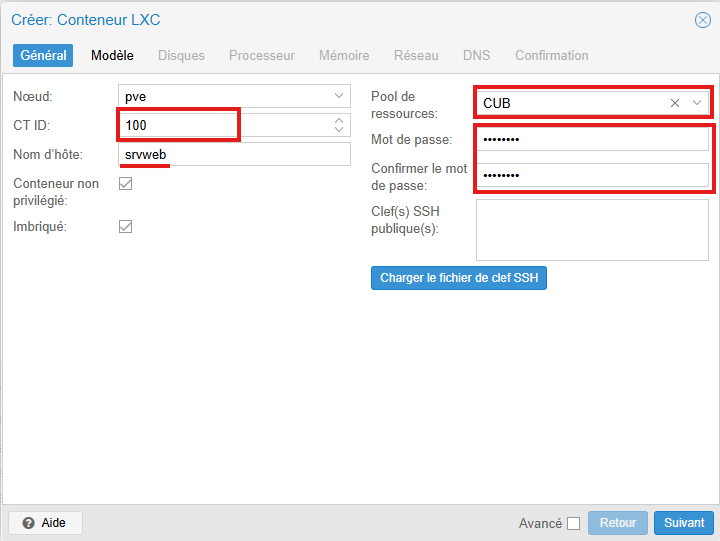The image size is (720, 541).
Task: Click Charger le fichier de clef SSH
Action: [x=459, y=278]
